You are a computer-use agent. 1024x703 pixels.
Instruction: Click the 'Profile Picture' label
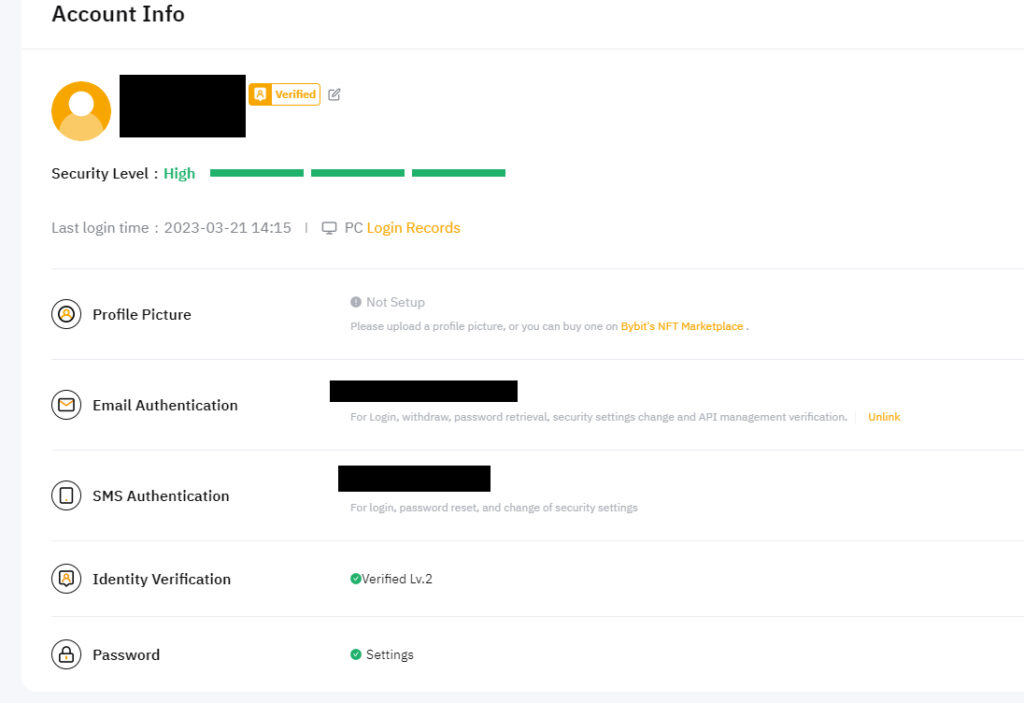(142, 314)
